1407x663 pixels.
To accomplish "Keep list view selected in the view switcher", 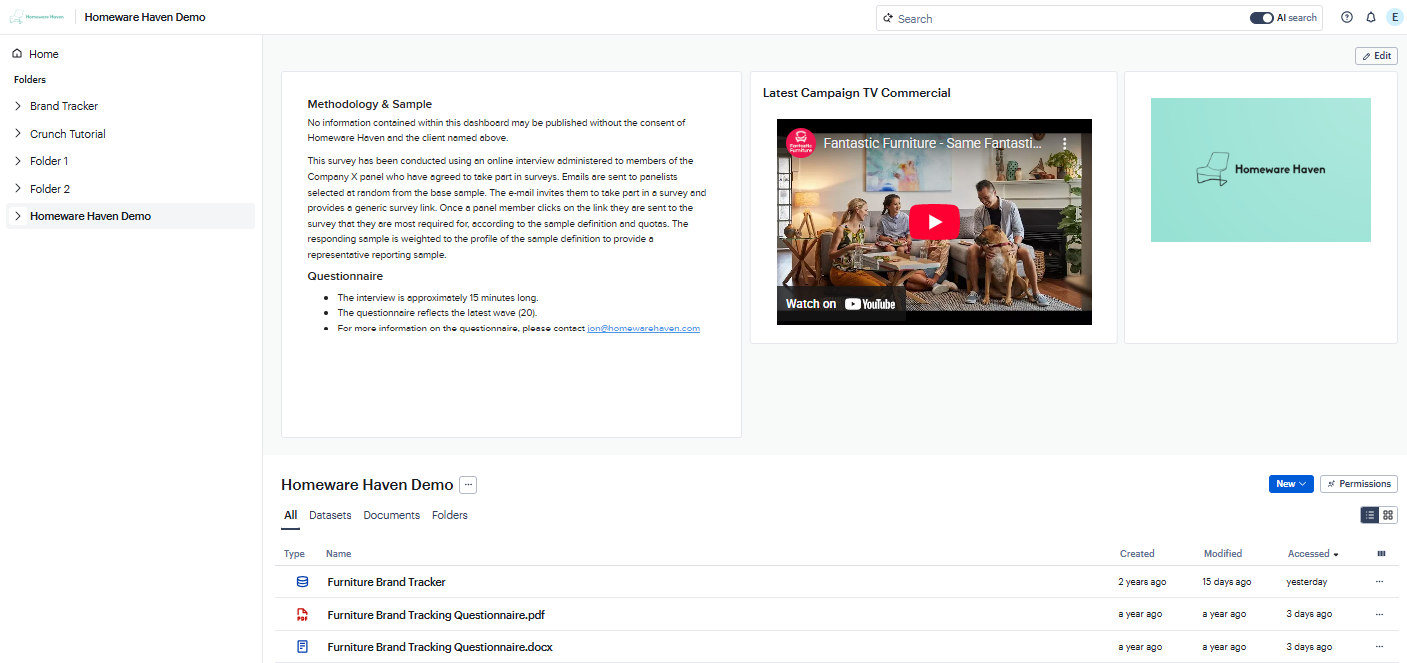I will [x=1369, y=514].
